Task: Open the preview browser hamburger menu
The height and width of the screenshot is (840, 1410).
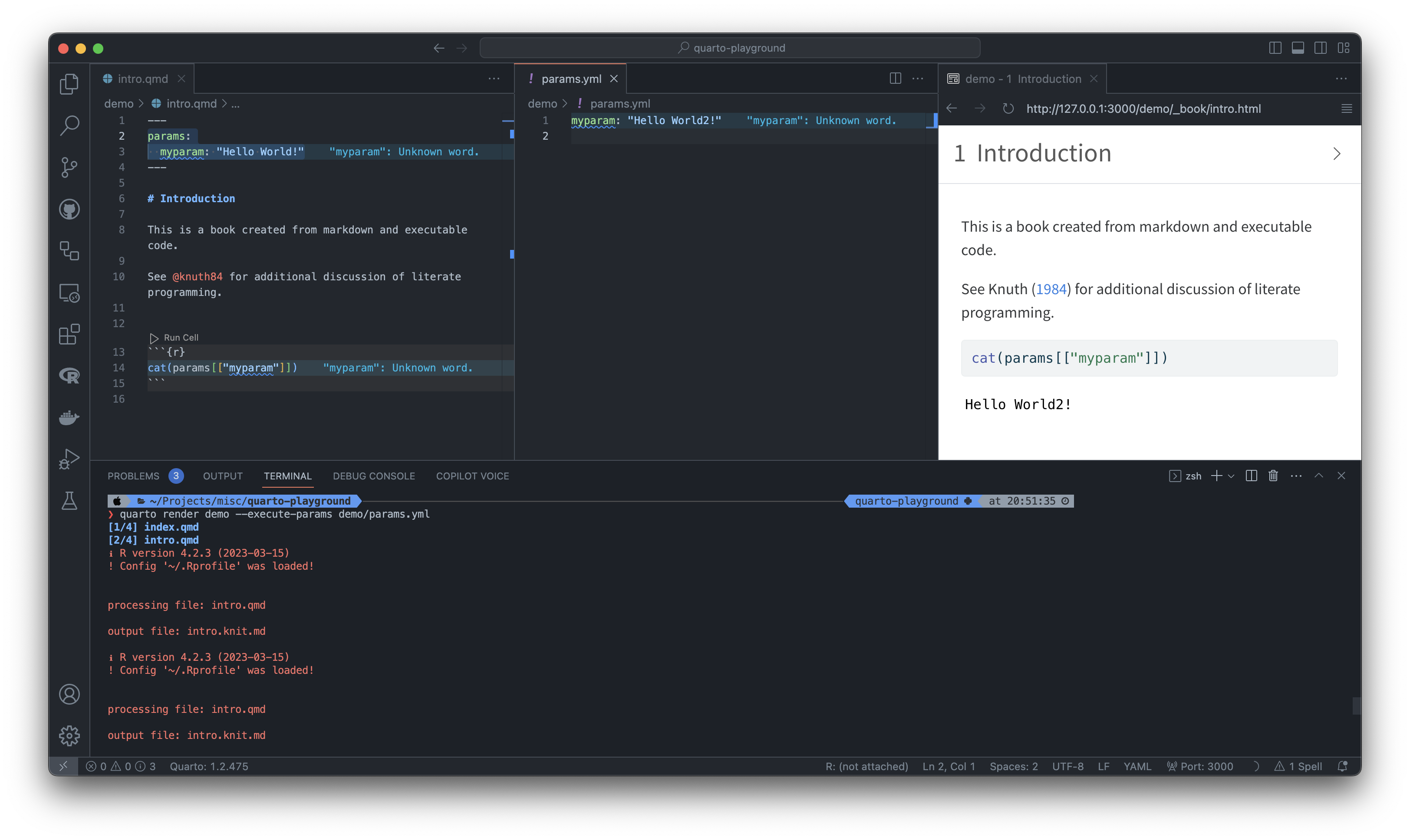Action: (1347, 108)
